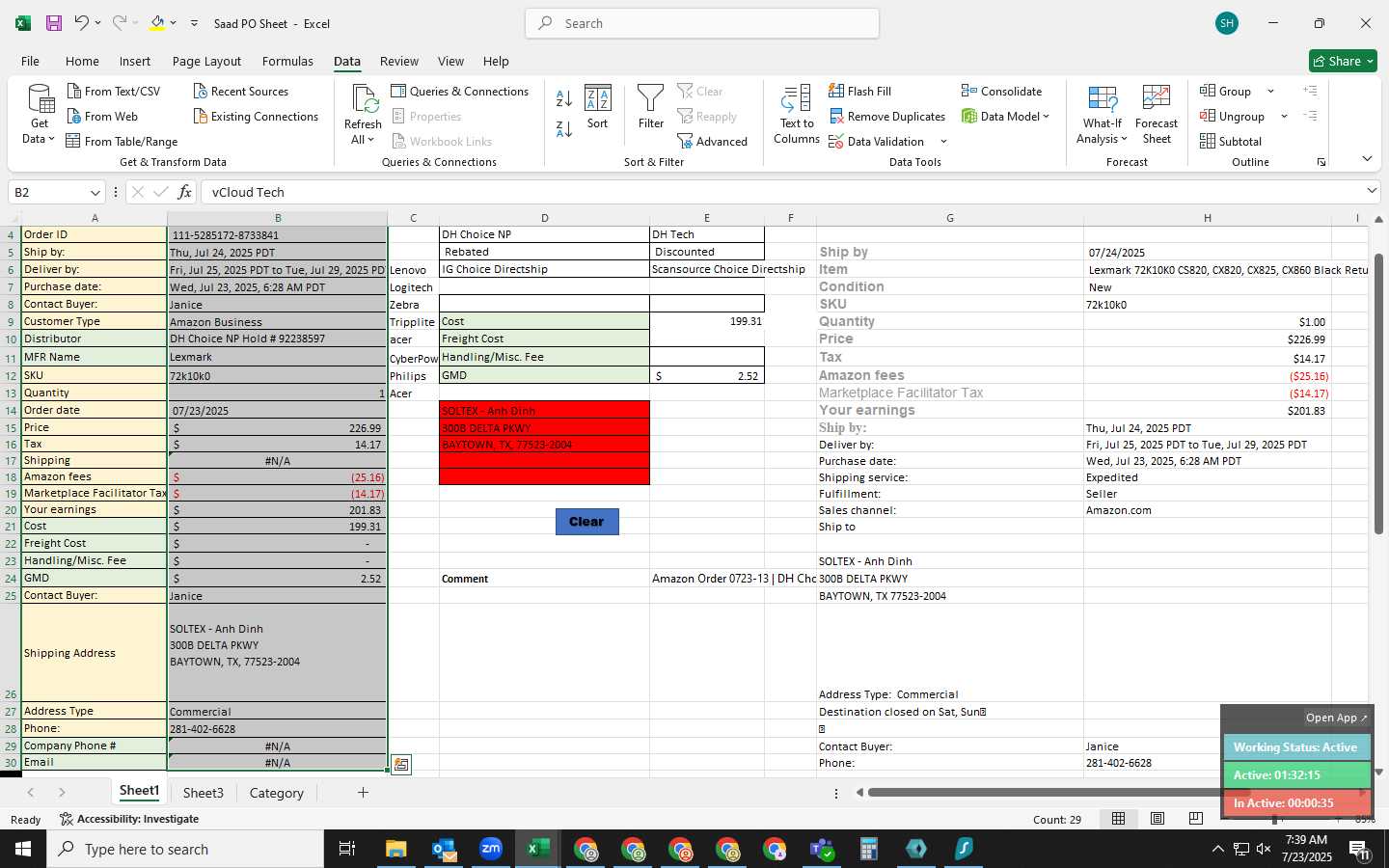Sort Z to A descending
Viewport: 1389px width, 868px height.
[564, 129]
